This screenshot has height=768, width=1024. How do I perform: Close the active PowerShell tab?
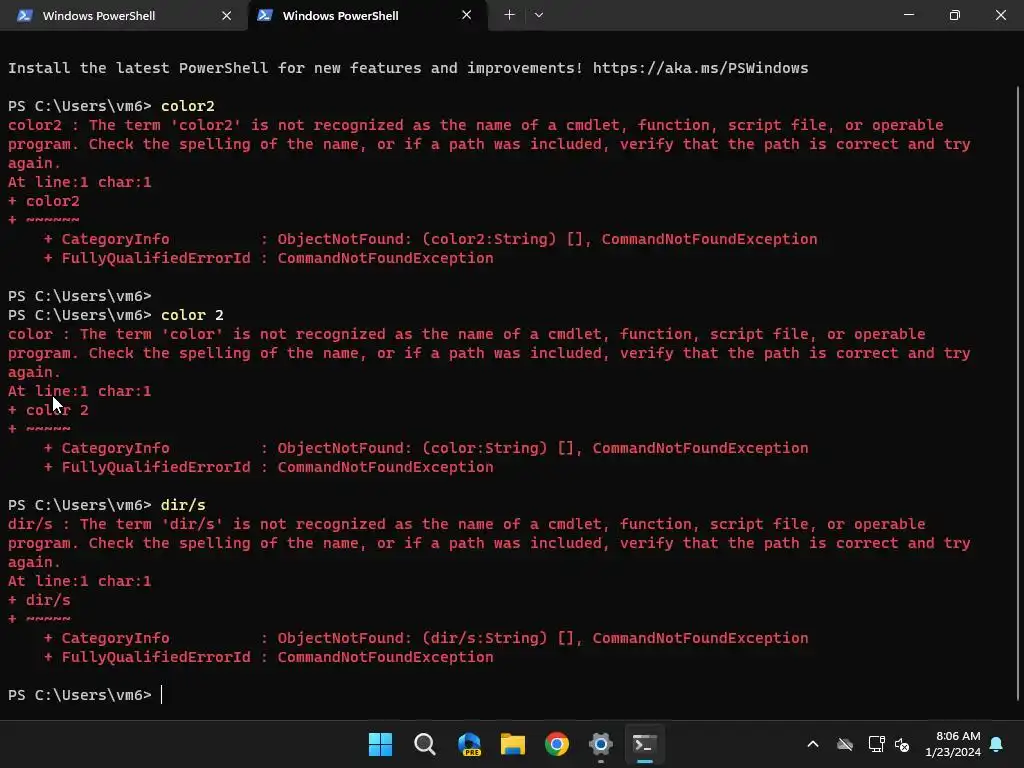[466, 15]
